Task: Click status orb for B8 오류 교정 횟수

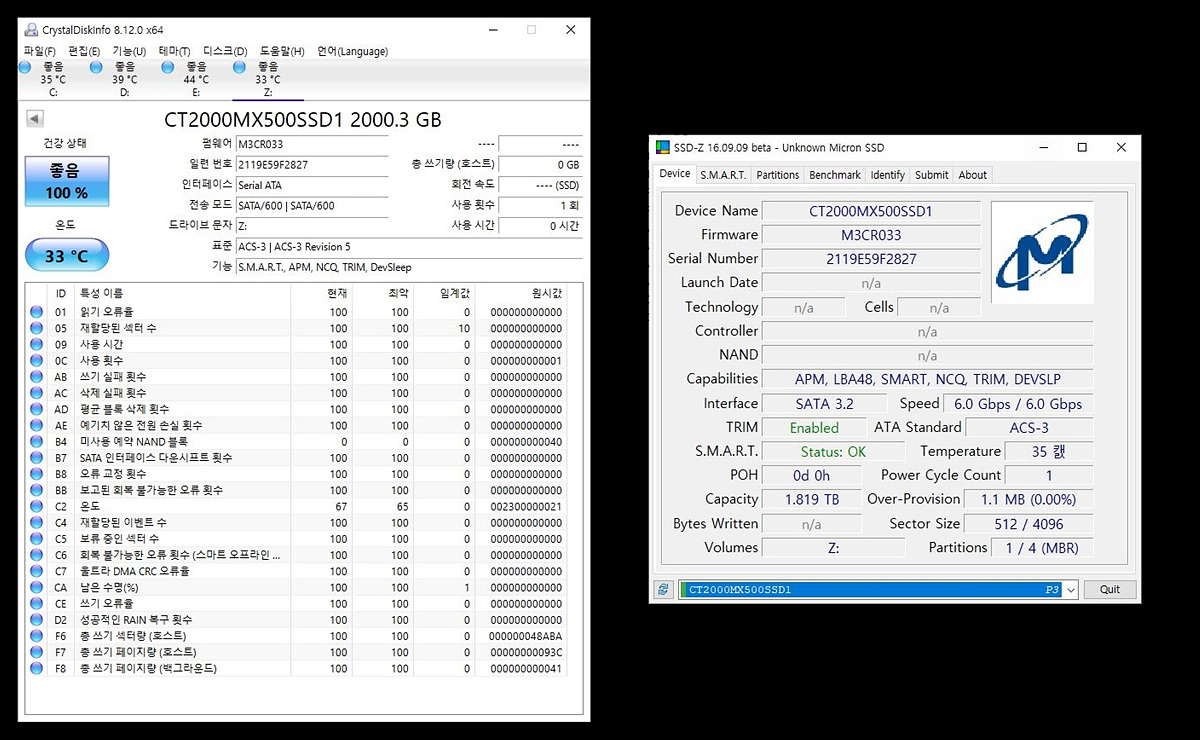Action: pos(37,474)
